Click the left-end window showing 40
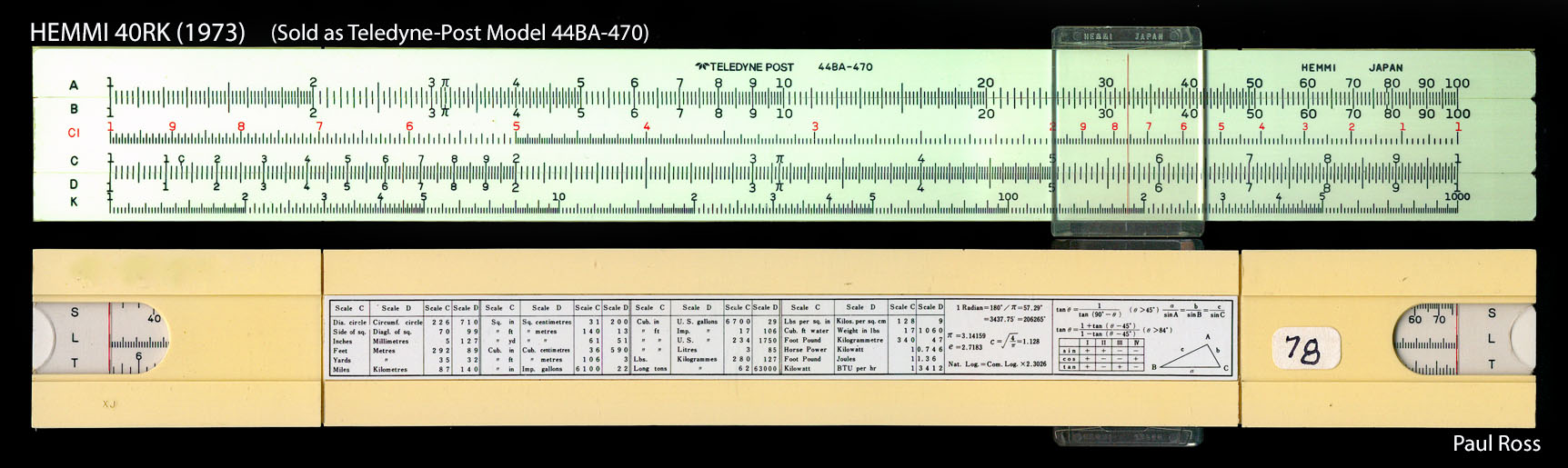The image size is (1568, 468). (x=136, y=338)
